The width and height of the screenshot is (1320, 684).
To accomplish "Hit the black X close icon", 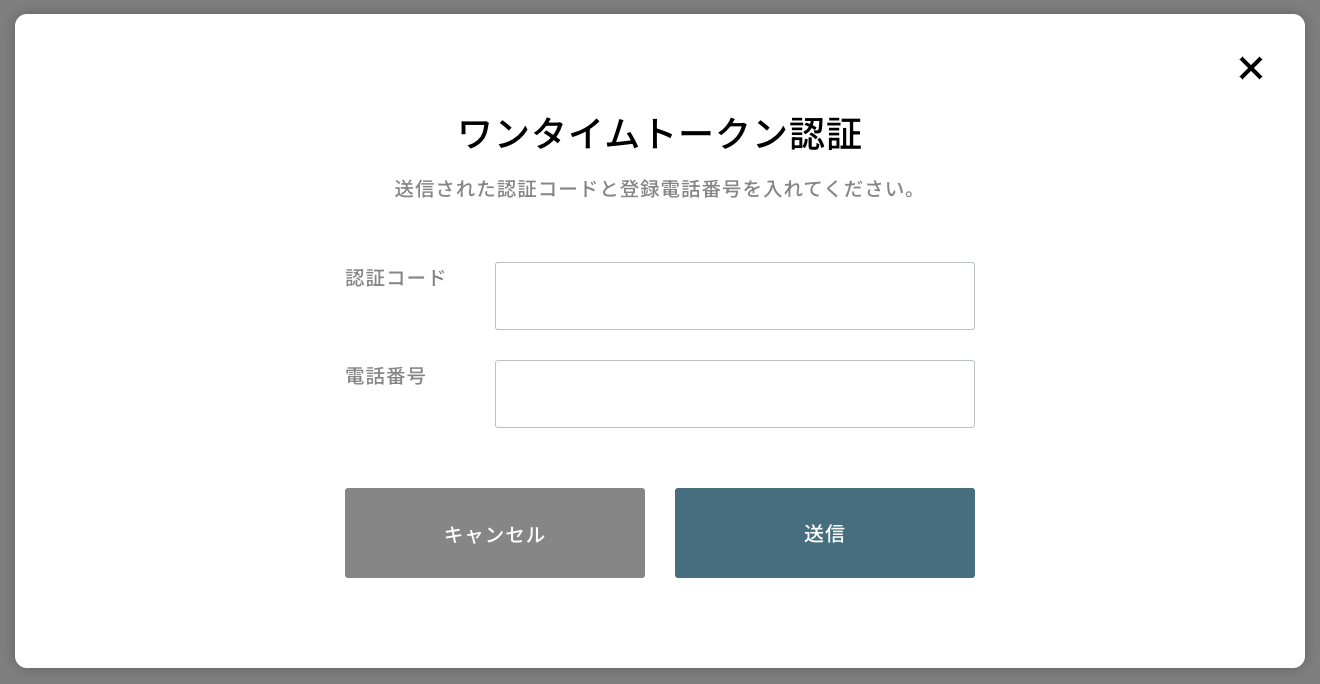I will [x=1250, y=68].
